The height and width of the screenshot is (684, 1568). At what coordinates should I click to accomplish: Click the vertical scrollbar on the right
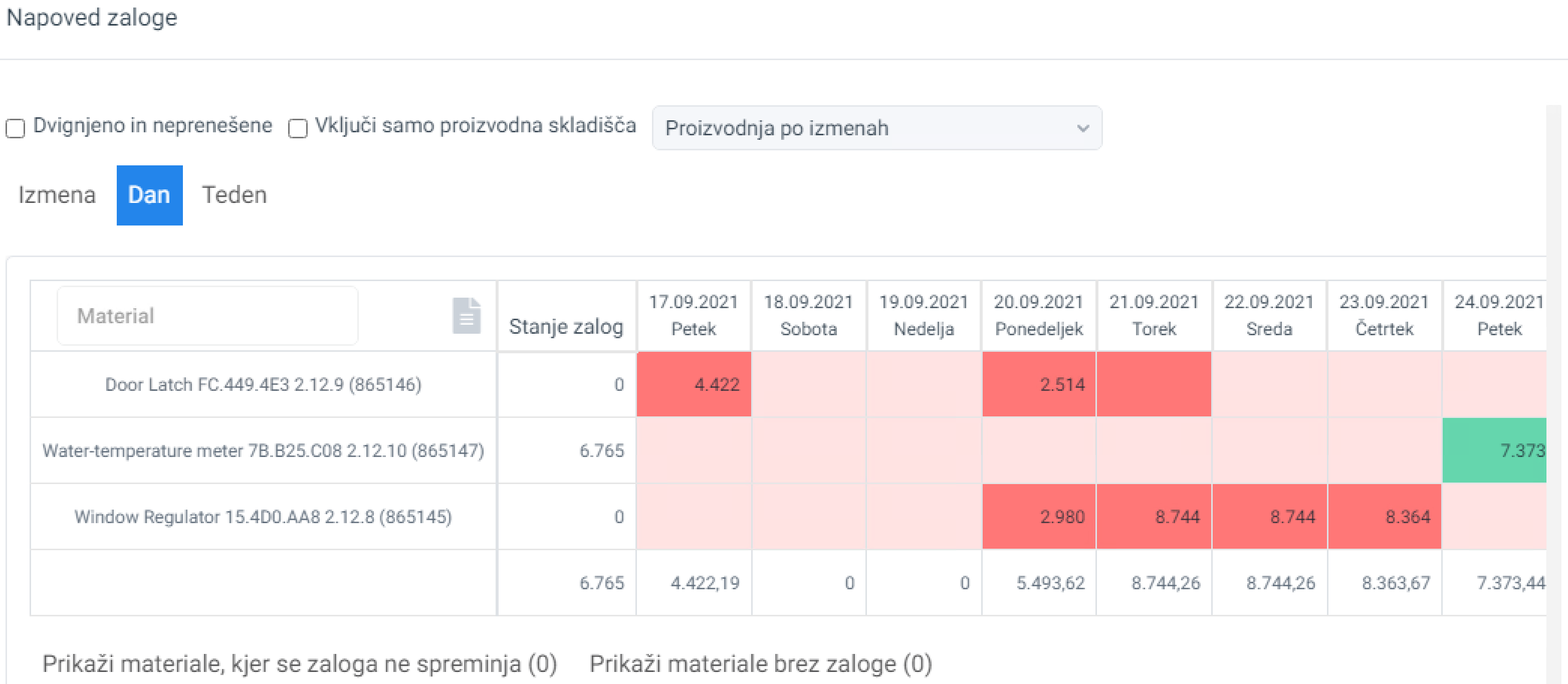click(x=1554, y=394)
